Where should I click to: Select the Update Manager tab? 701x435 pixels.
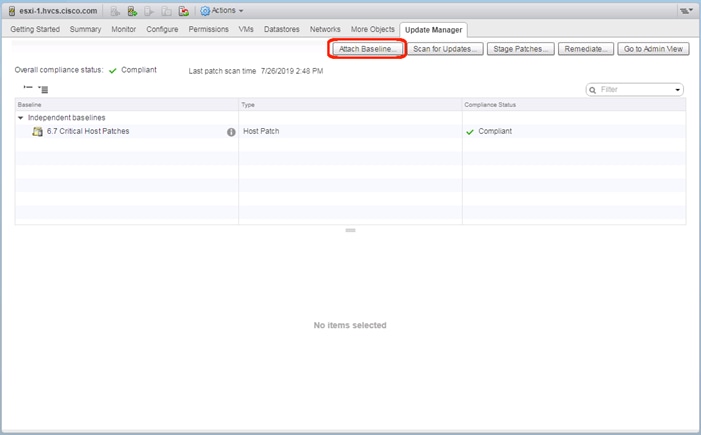tap(433, 30)
